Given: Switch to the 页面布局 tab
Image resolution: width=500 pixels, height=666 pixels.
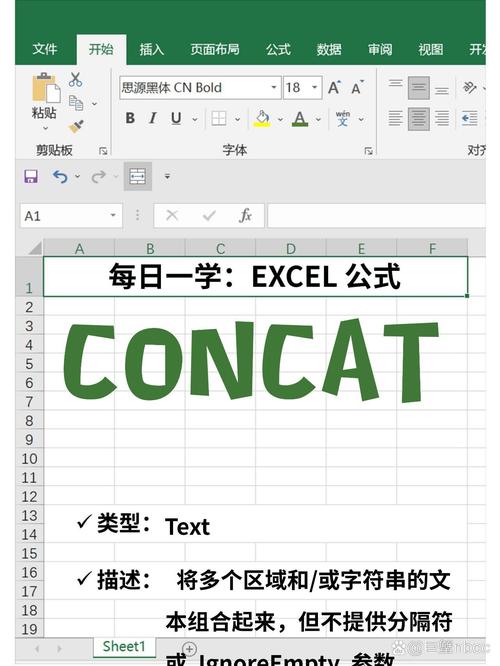Looking at the screenshot, I should coord(215,49).
